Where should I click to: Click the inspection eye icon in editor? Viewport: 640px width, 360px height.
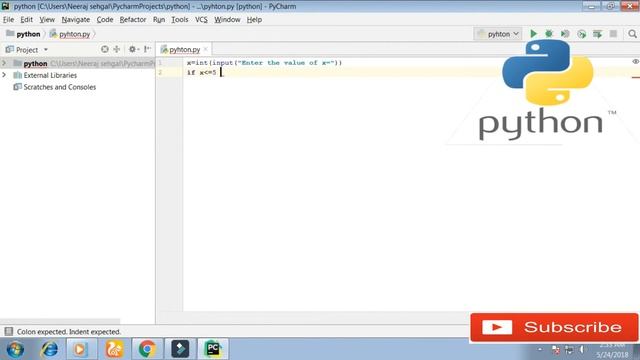click(x=635, y=62)
